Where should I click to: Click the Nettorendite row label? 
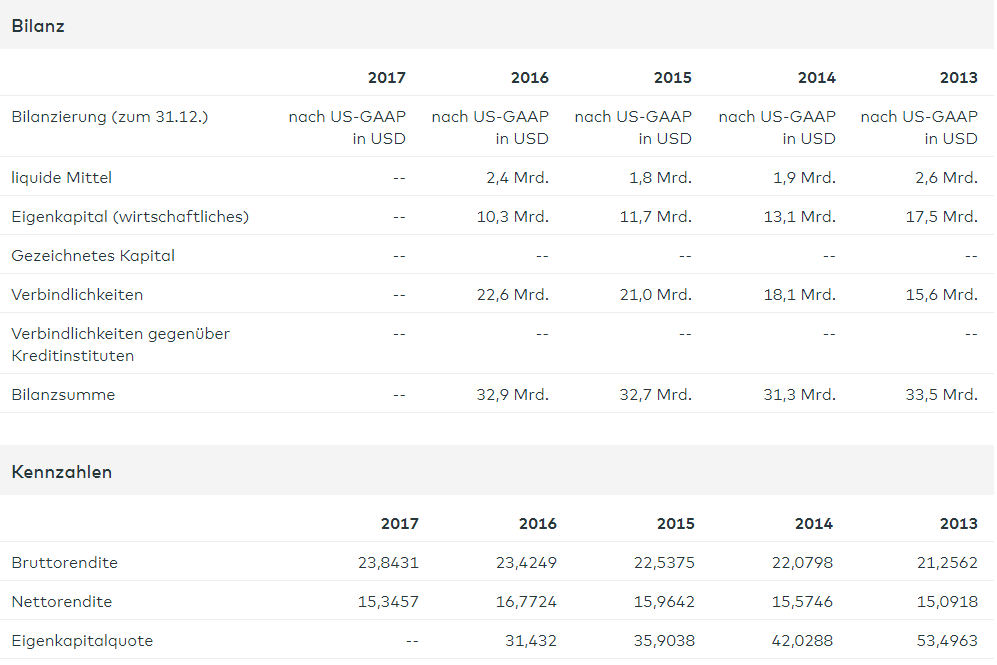click(x=62, y=601)
